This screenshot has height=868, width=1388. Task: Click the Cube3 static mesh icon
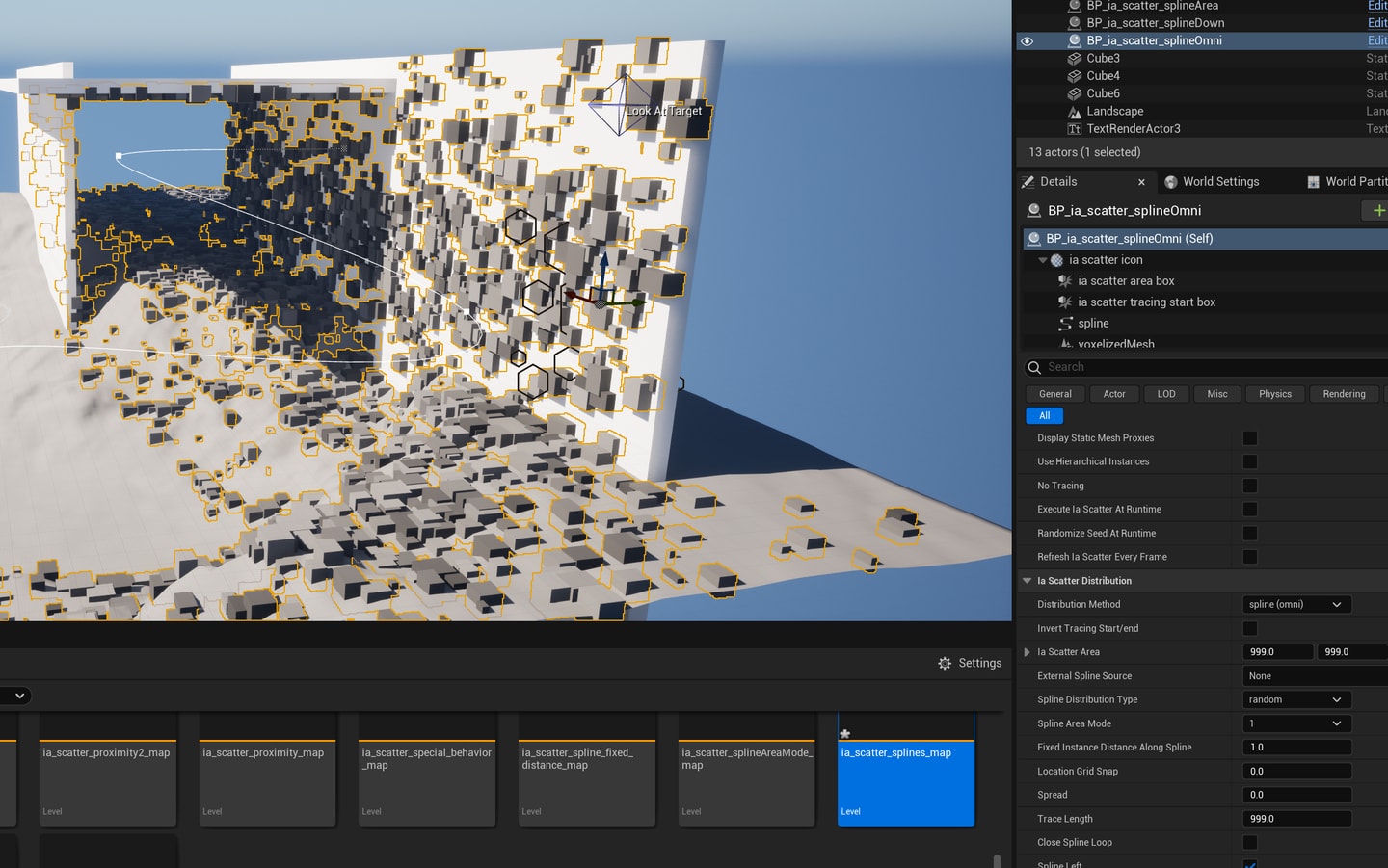coord(1074,59)
